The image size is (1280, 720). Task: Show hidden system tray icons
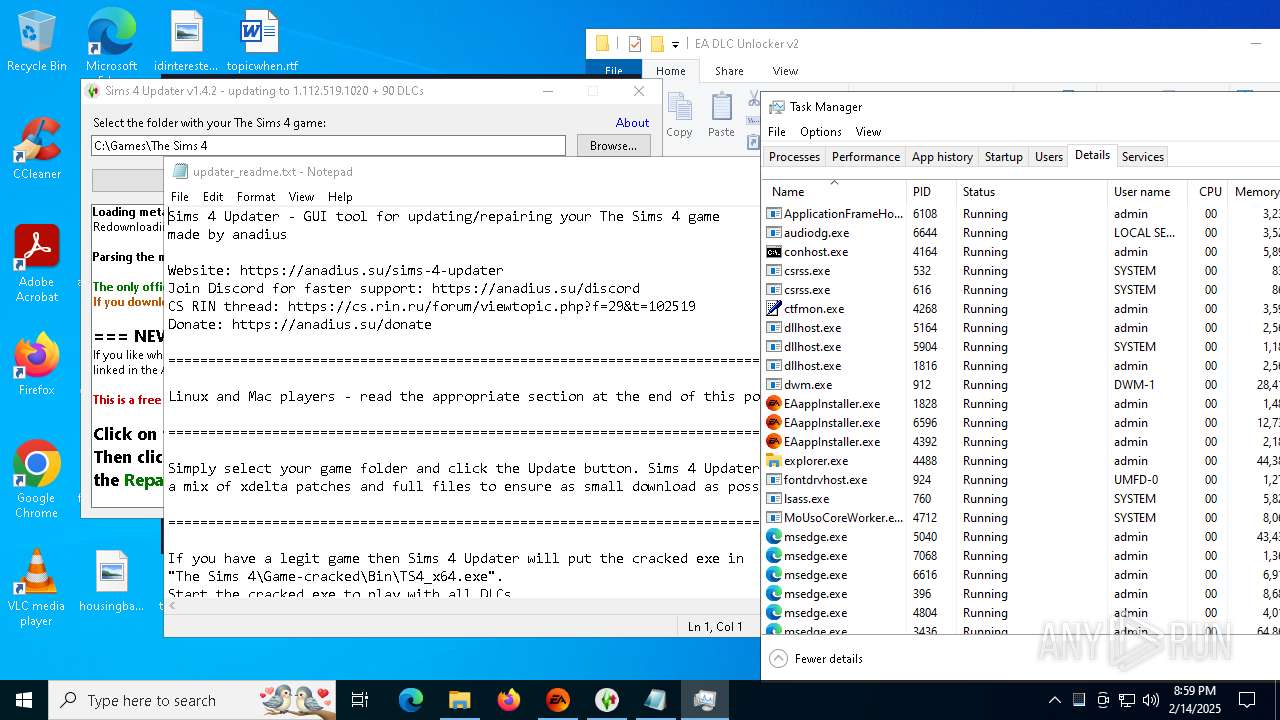coord(1054,700)
